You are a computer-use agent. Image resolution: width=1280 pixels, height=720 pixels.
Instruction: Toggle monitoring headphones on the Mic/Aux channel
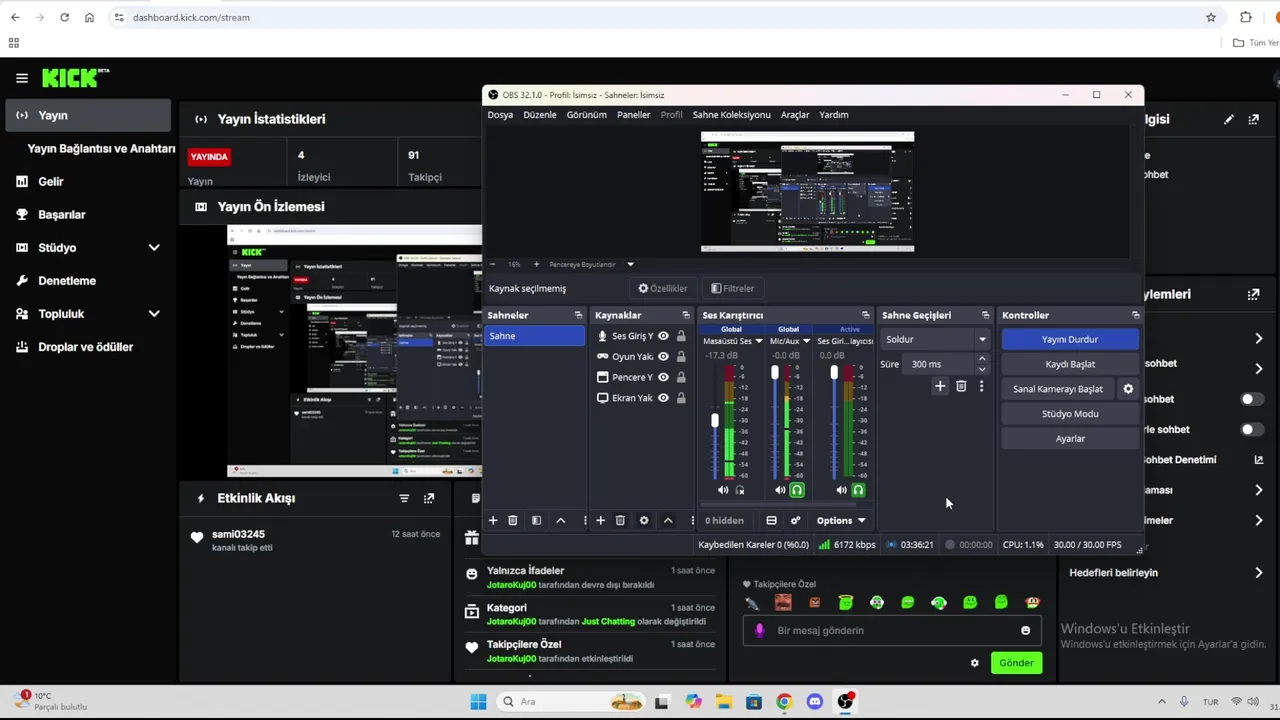(797, 490)
